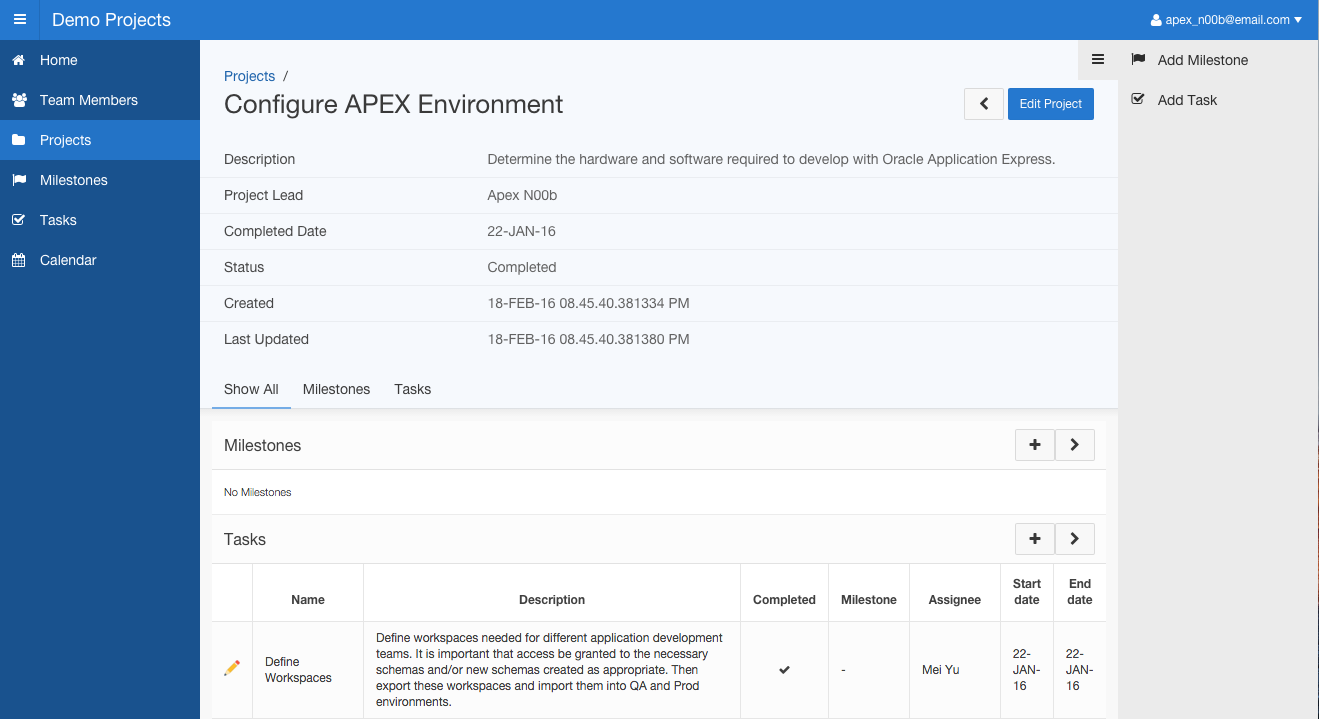Click the Team Members people icon
1319x719 pixels.
coord(19,100)
